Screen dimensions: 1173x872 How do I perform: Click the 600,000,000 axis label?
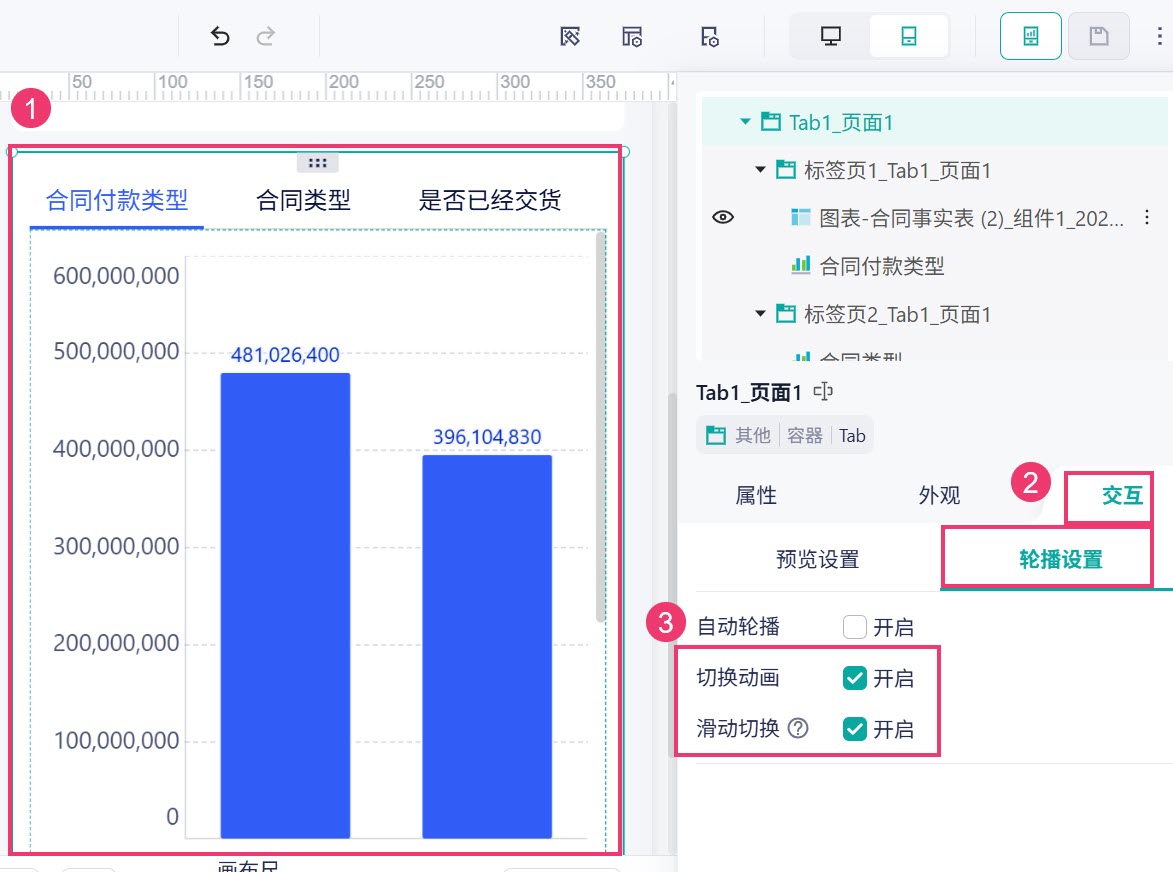tap(116, 276)
